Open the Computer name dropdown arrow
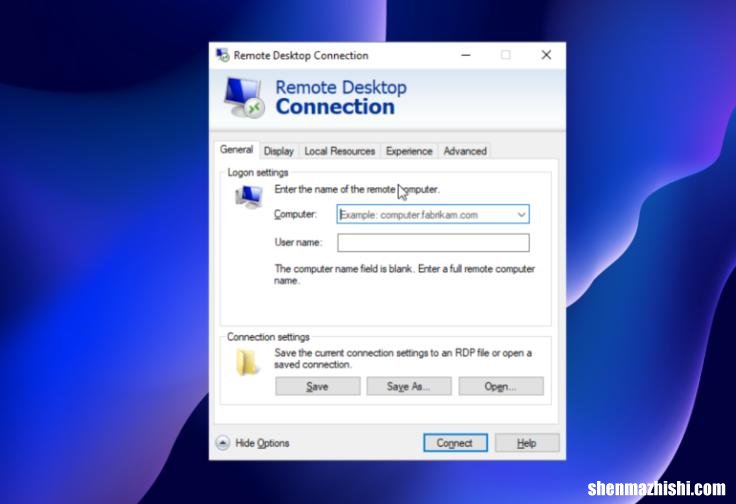 pos(521,214)
